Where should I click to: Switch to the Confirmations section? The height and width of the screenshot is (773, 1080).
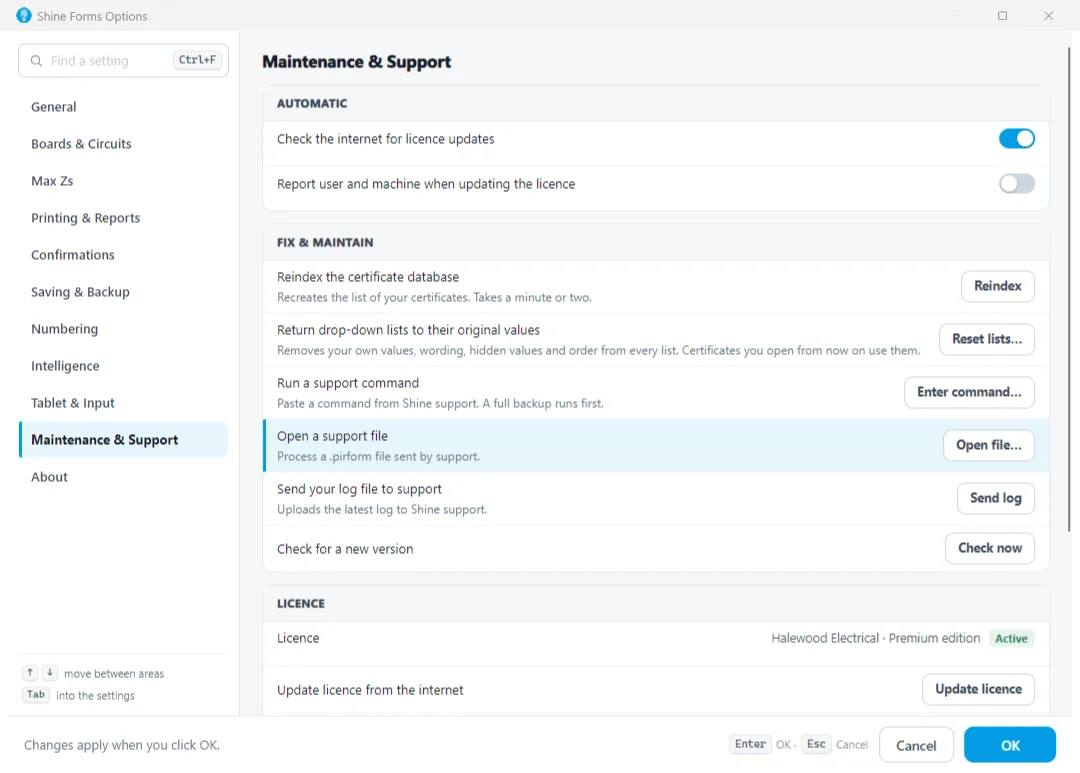[x=123, y=255]
